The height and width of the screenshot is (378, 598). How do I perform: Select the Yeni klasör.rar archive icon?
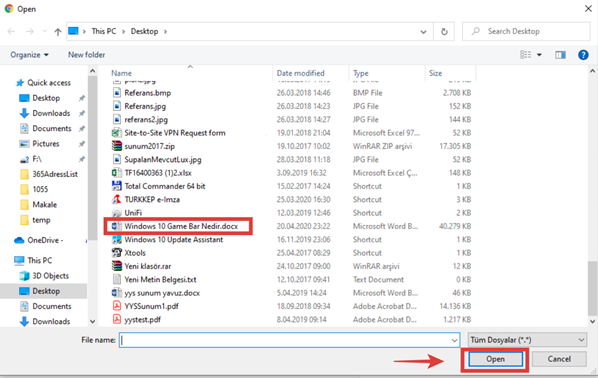[x=117, y=266]
